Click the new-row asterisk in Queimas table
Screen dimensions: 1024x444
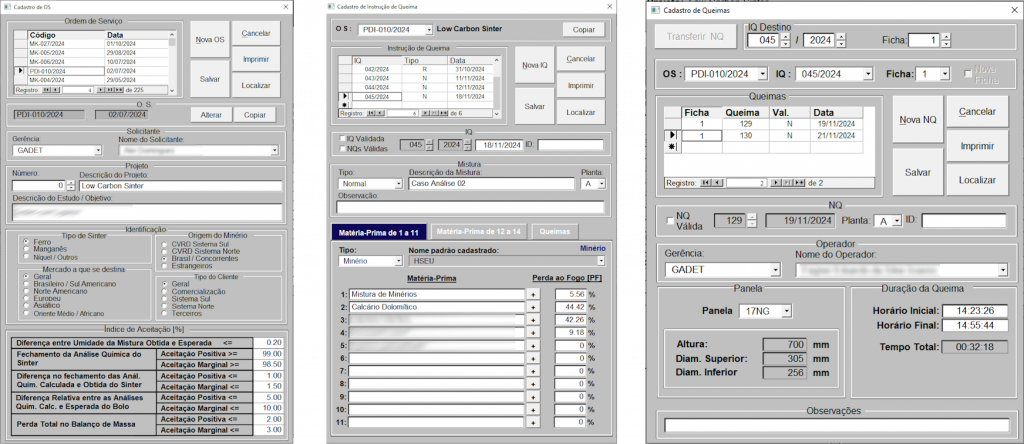coord(670,147)
